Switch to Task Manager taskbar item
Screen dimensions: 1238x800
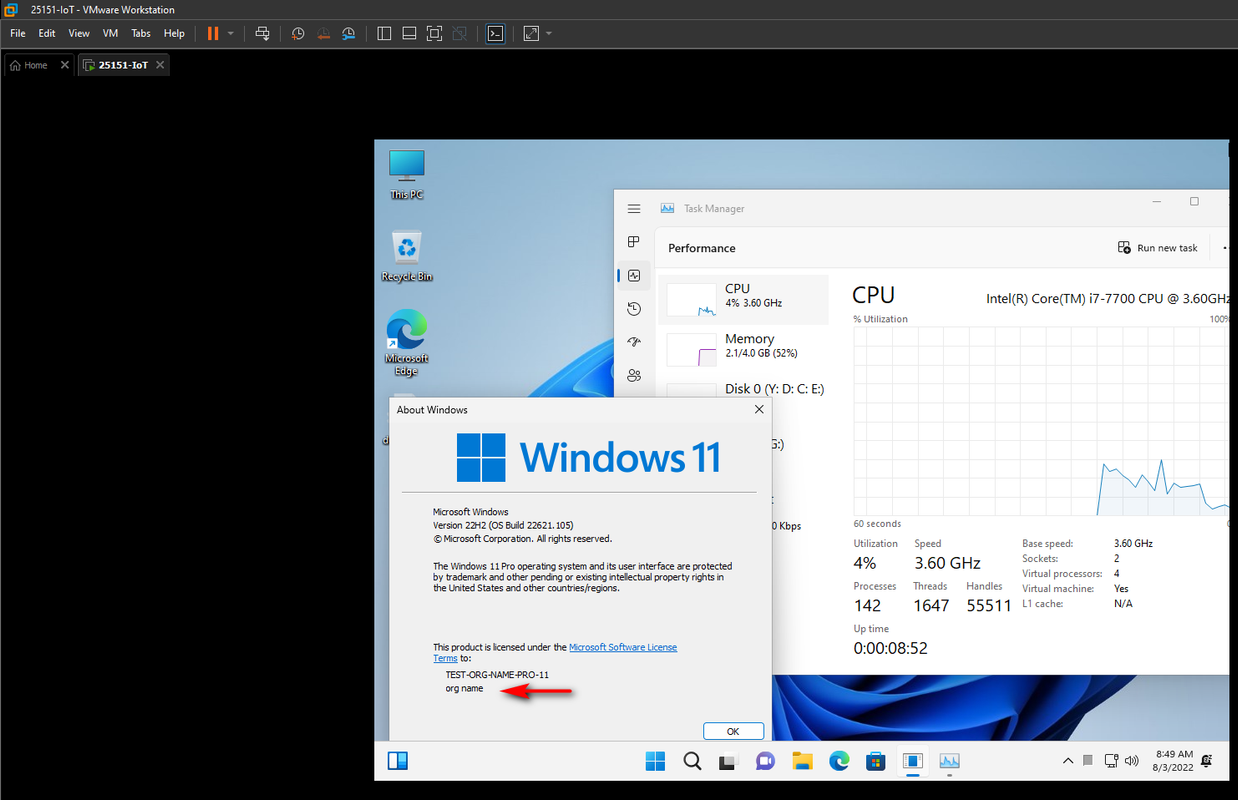[x=949, y=761]
